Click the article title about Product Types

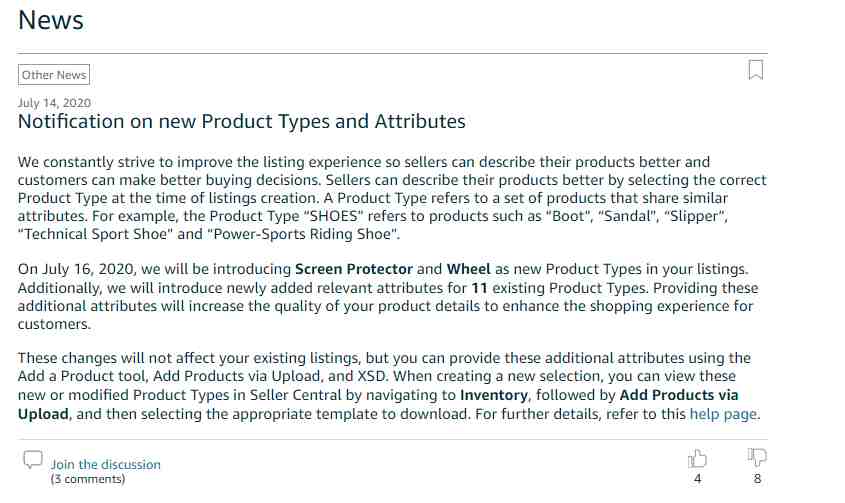[241, 121]
